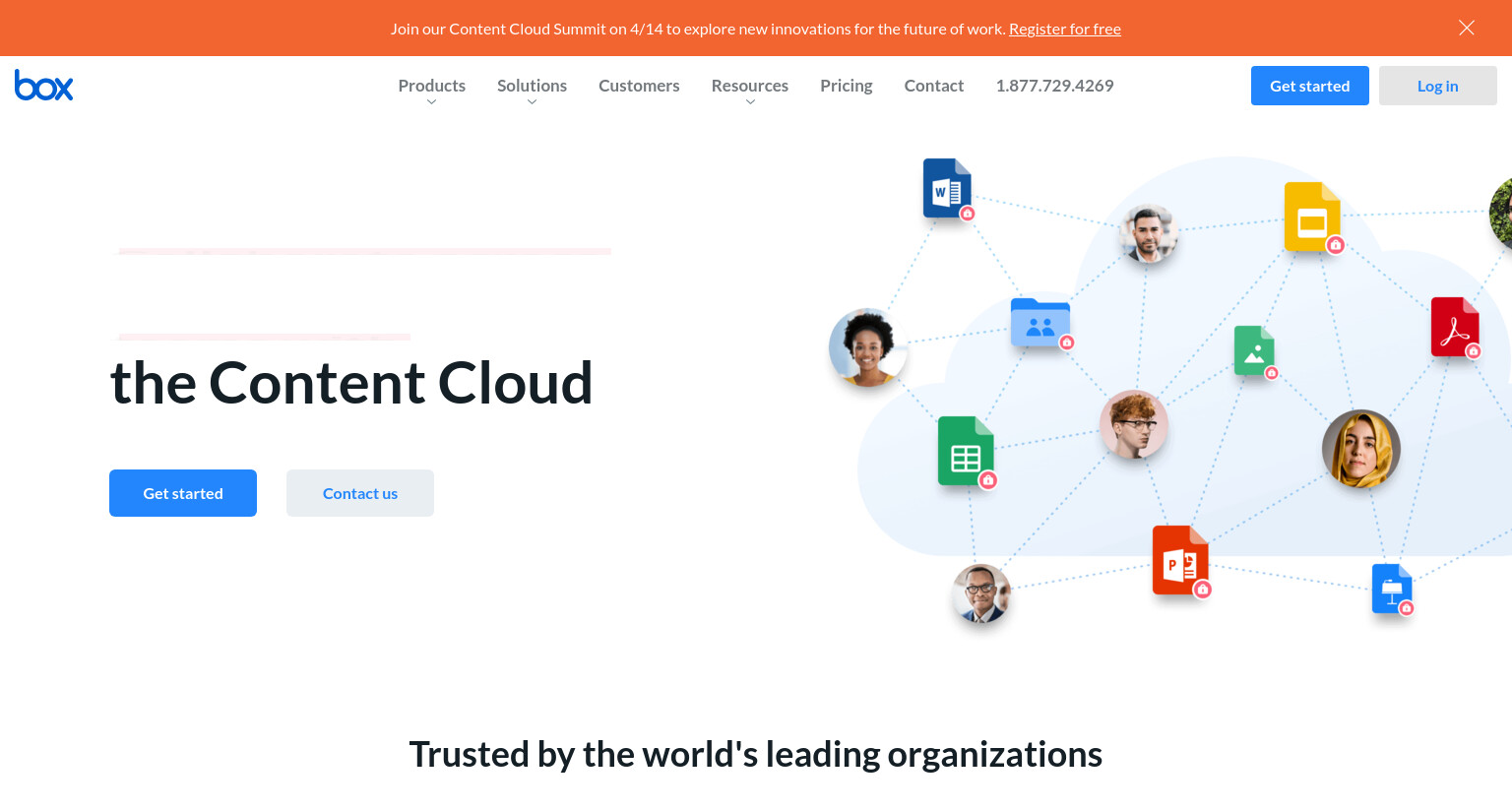Click the hero Get started button
The image size is (1512, 811).
click(x=183, y=493)
